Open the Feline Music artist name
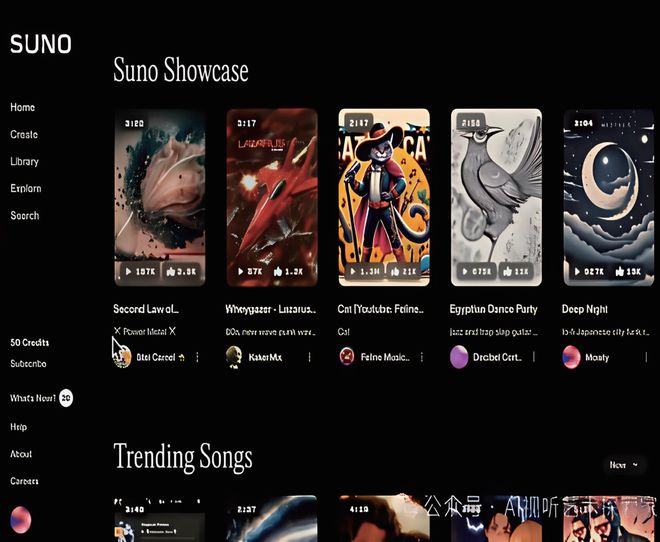Screen dimensions: 660x542 [385, 357]
